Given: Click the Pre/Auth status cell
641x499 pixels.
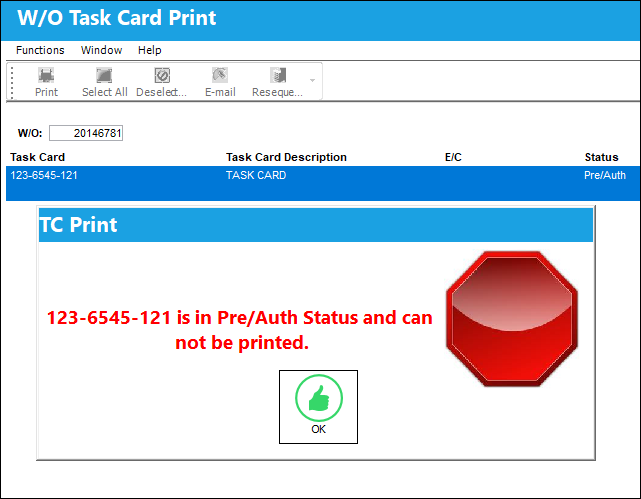Looking at the screenshot, I should 605,175.
